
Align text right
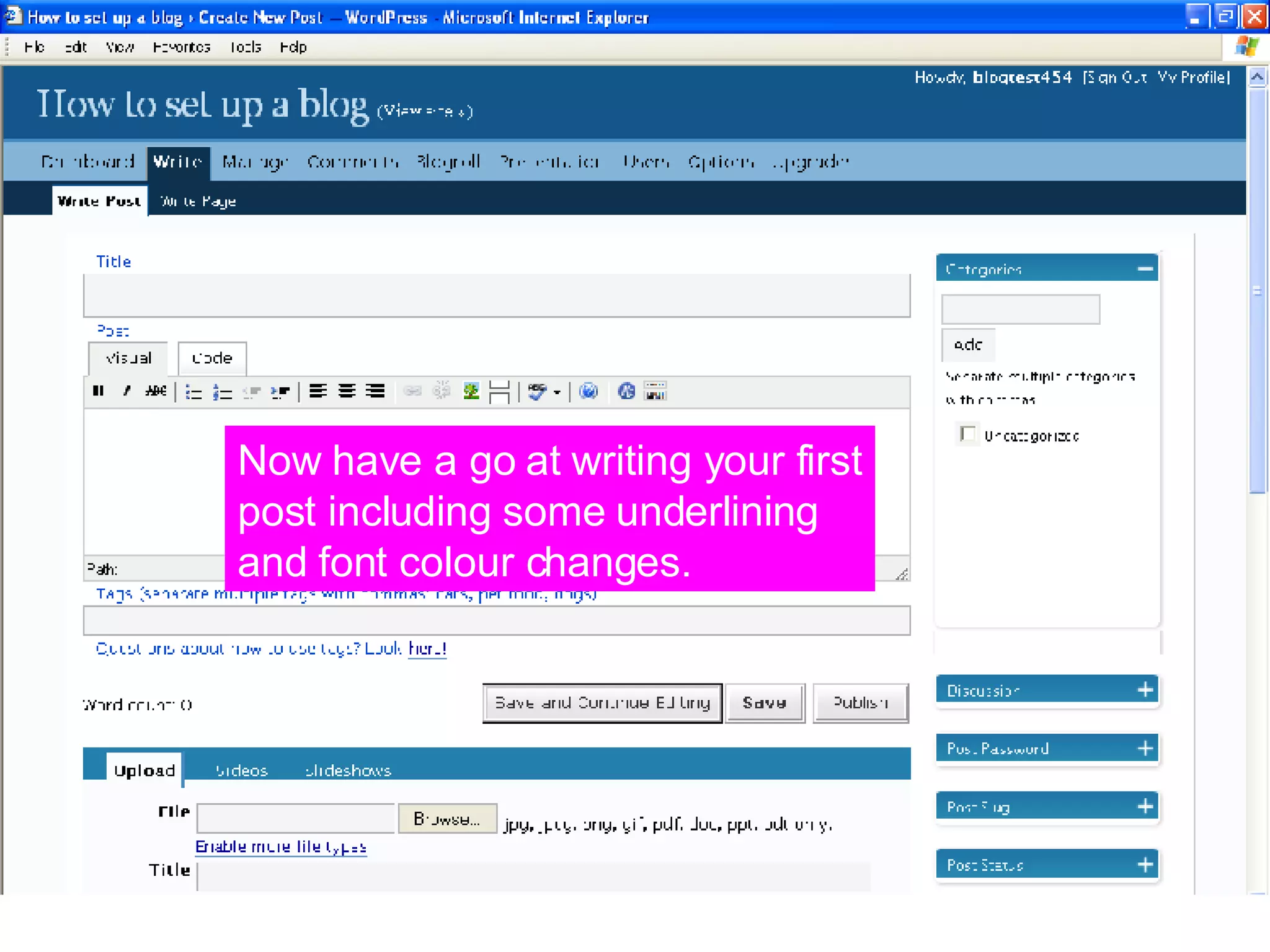[x=375, y=391]
